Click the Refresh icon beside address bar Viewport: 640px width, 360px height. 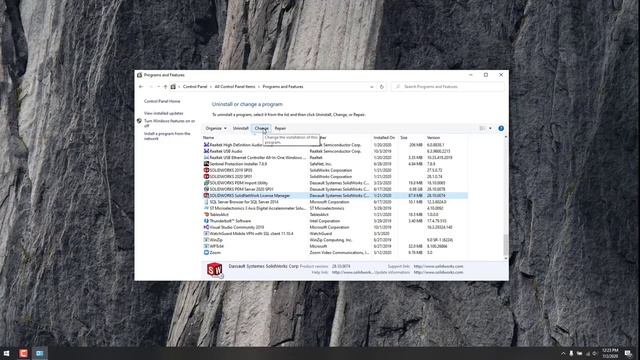[x=382, y=87]
